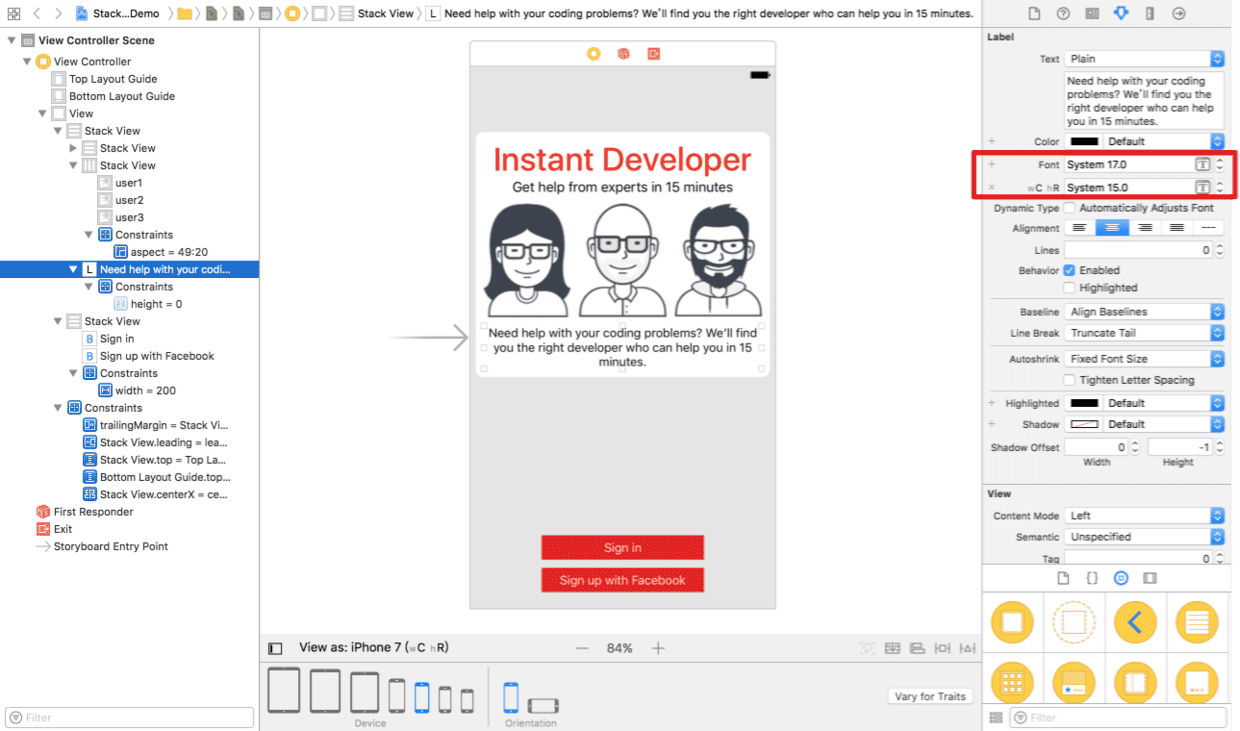
Task: Set text alignment to justified
Action: click(x=1176, y=228)
